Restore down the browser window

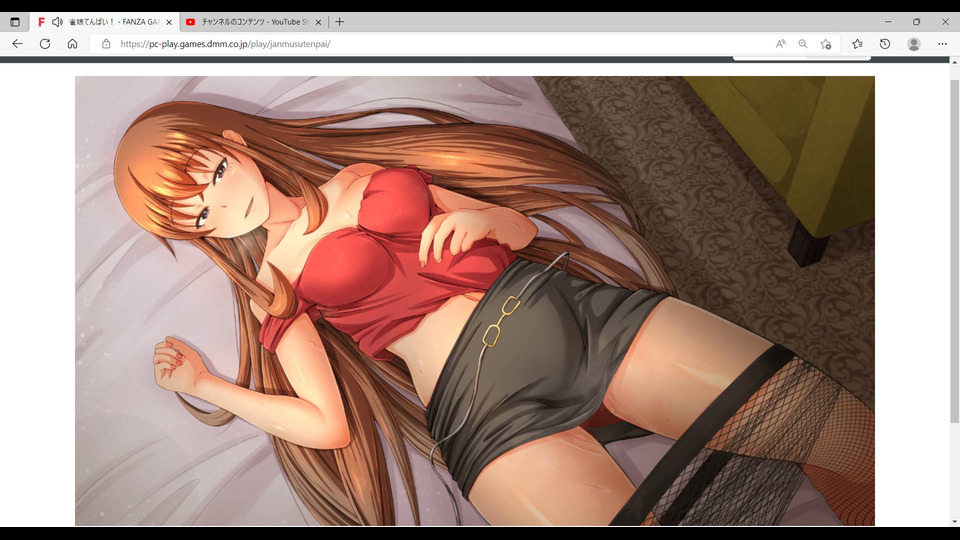click(917, 22)
